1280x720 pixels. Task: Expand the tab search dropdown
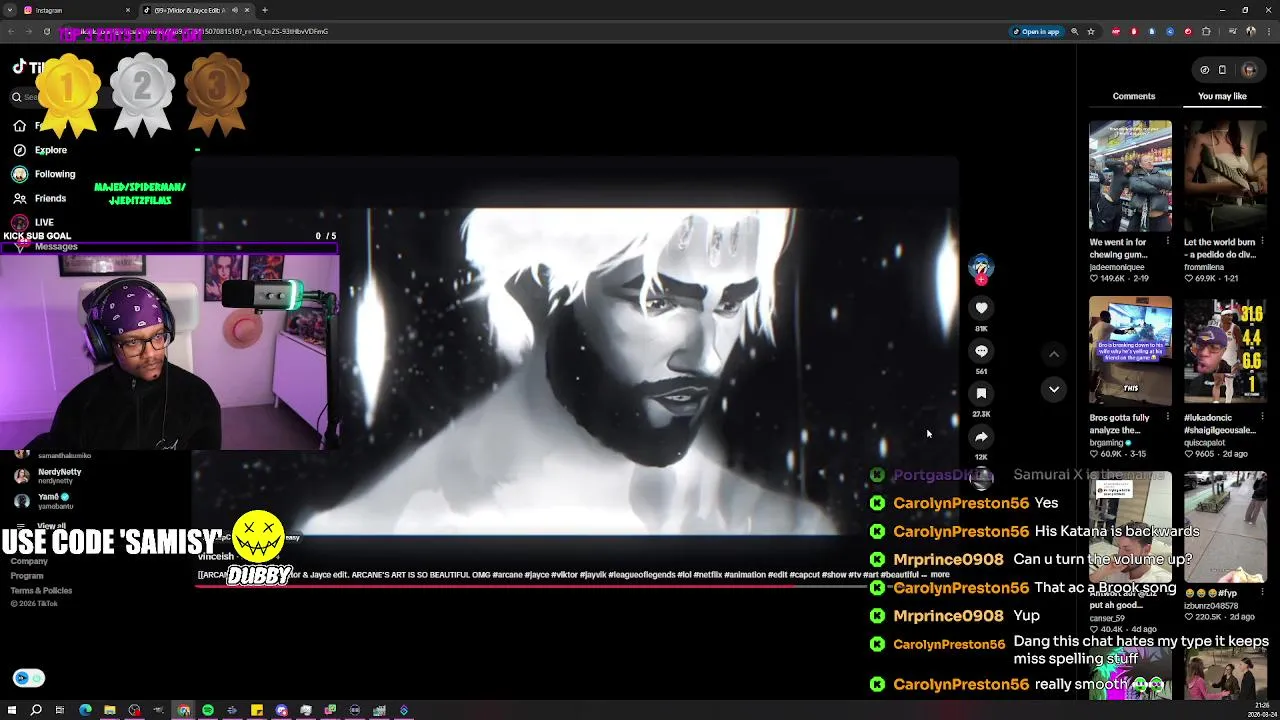[10, 10]
